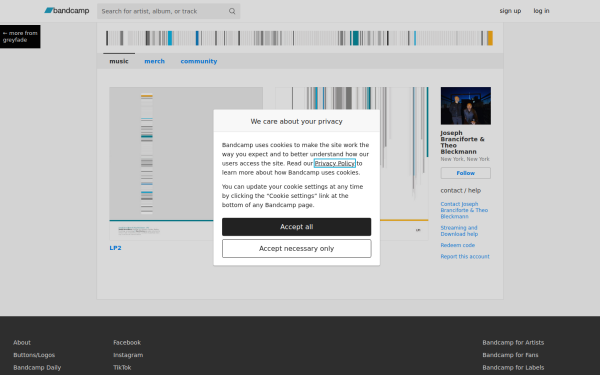Open the Bandcamp logo home link
Screen dimensions: 600x375
click(x=67, y=11)
